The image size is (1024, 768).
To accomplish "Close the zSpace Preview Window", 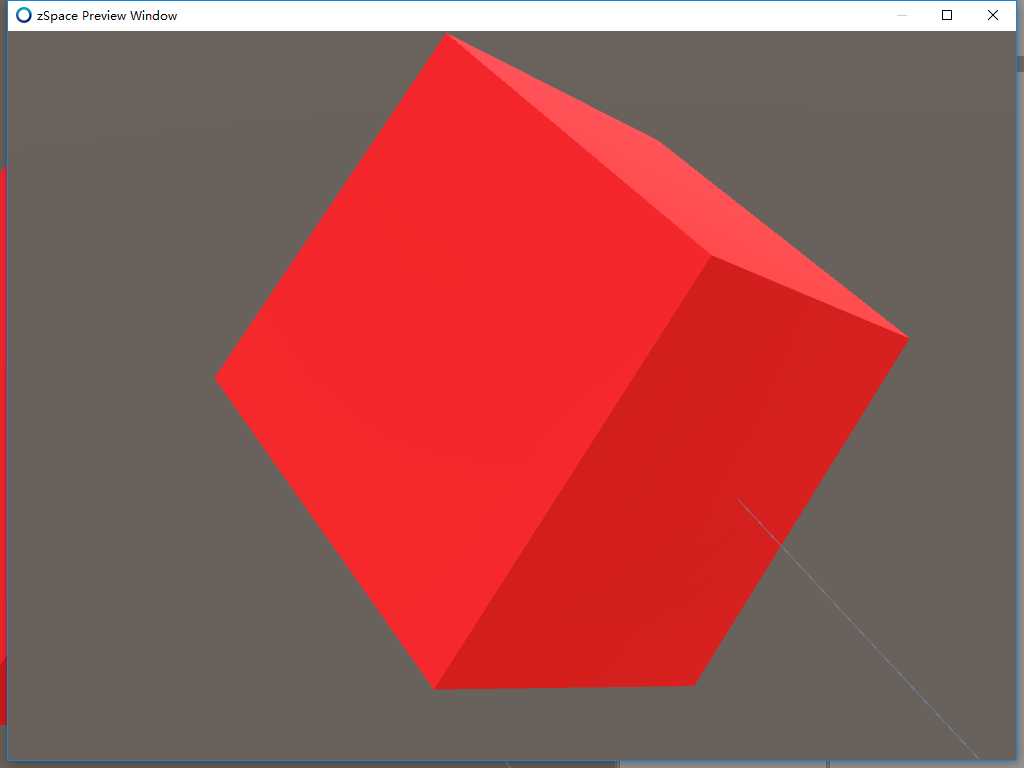I will (993, 15).
